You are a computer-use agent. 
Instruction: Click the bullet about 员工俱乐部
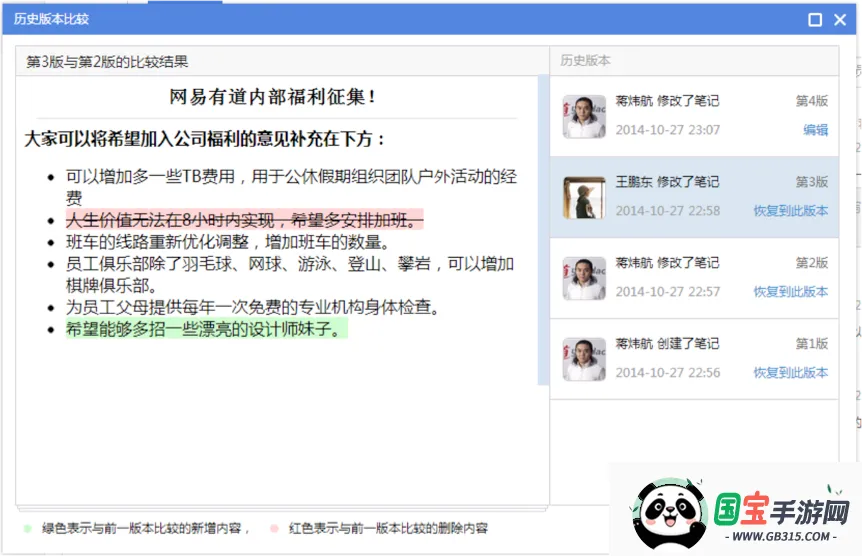tap(290, 274)
